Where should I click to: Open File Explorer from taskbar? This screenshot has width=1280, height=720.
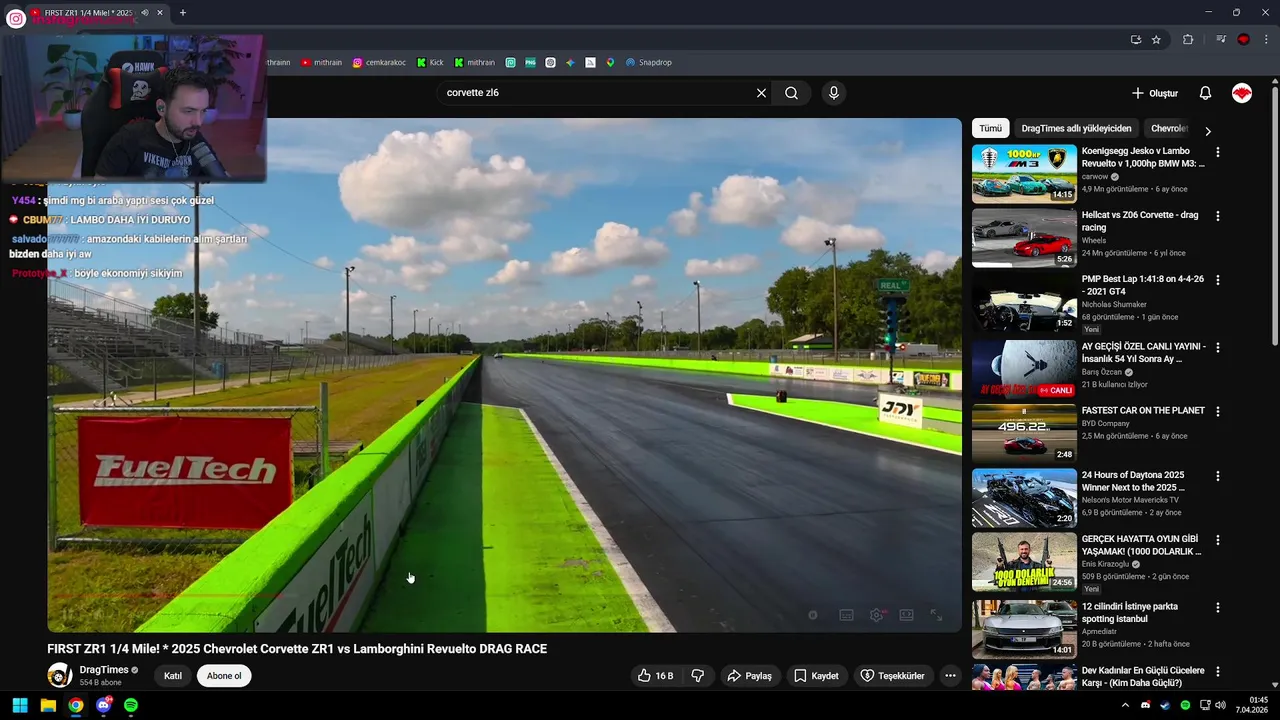[x=48, y=705]
